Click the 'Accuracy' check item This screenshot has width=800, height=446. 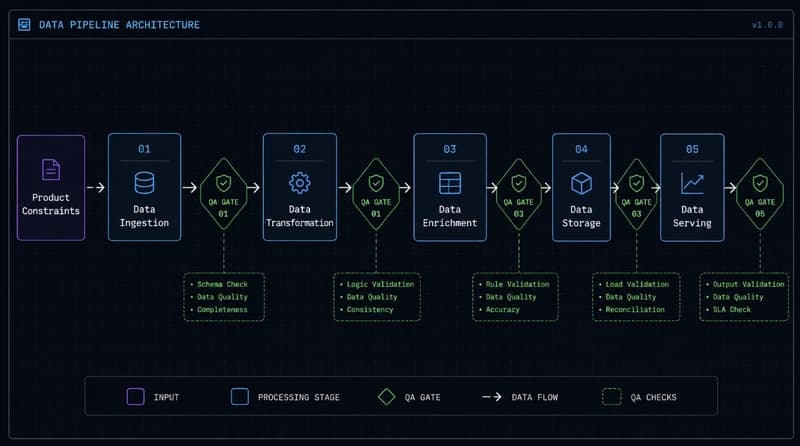pos(503,310)
